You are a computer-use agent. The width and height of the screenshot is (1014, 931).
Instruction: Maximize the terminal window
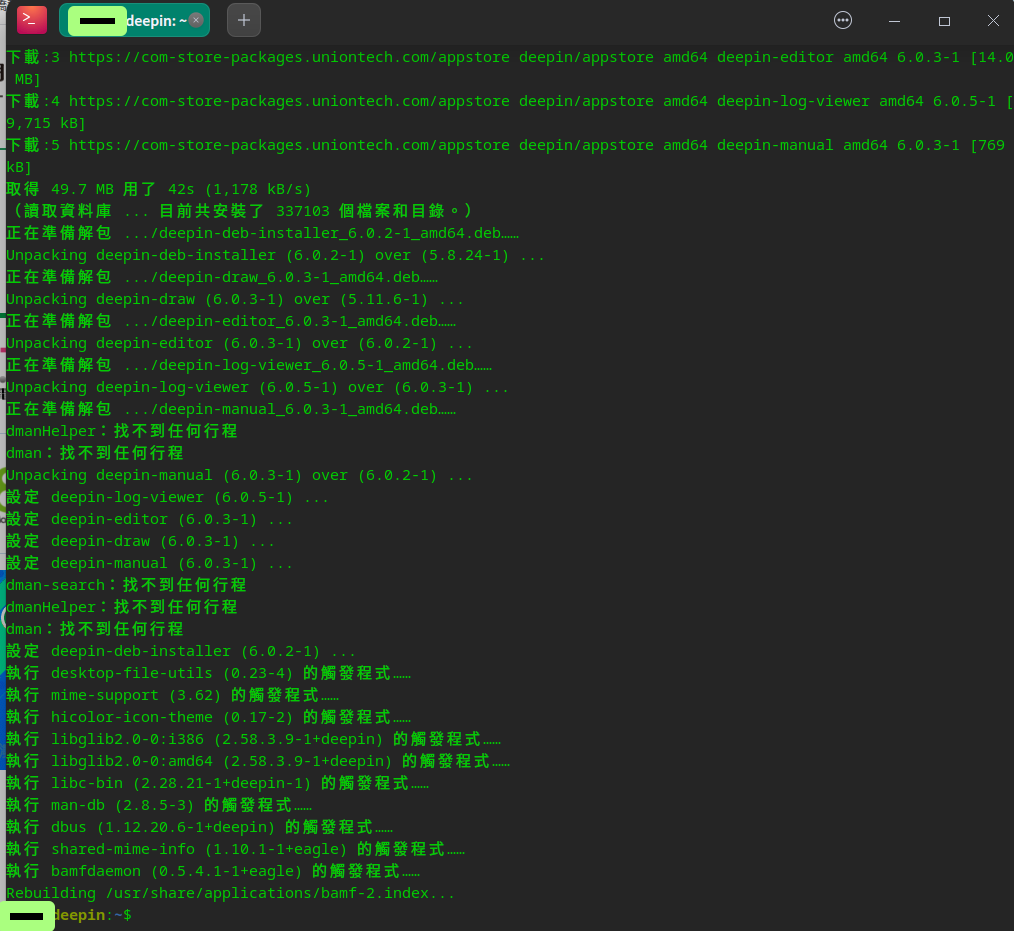[x=942, y=19]
